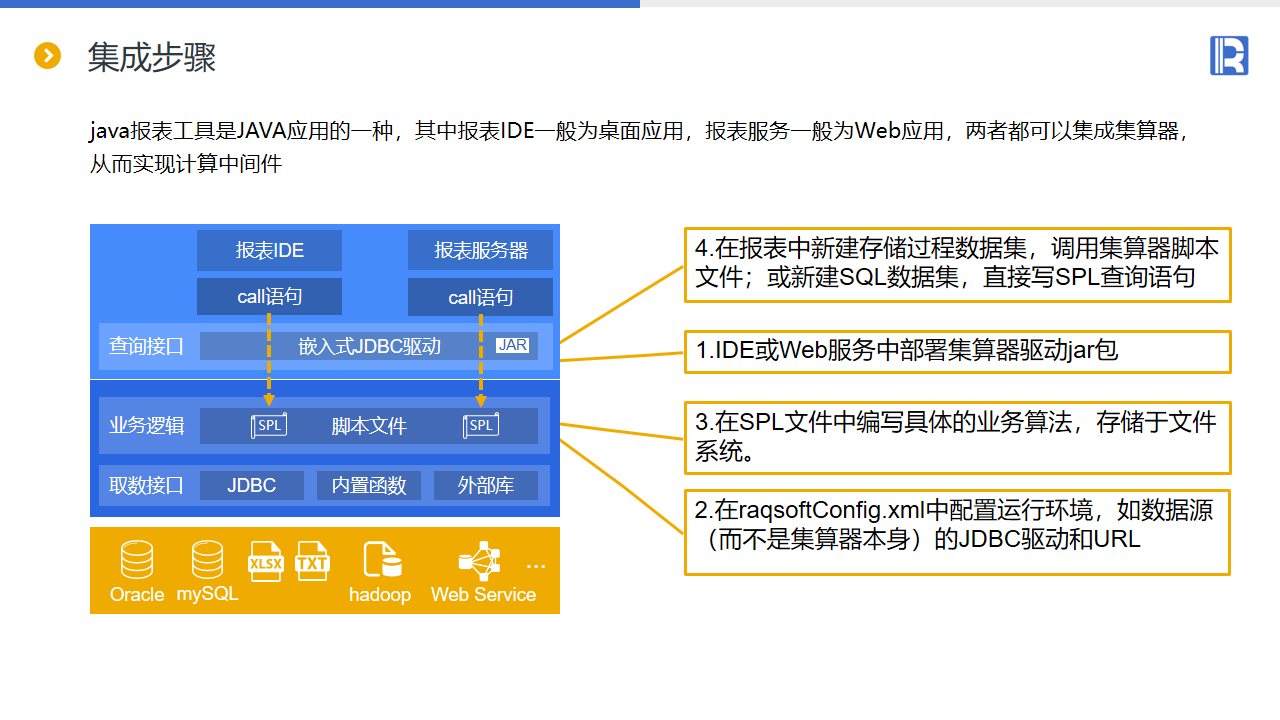
Task: Click the 查询接口 label
Action: (147, 347)
